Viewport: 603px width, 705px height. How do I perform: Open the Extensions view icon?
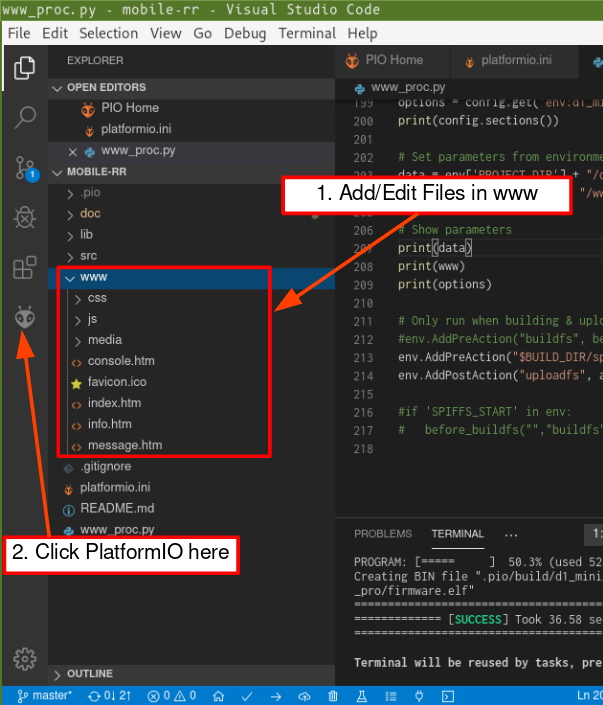click(25, 268)
